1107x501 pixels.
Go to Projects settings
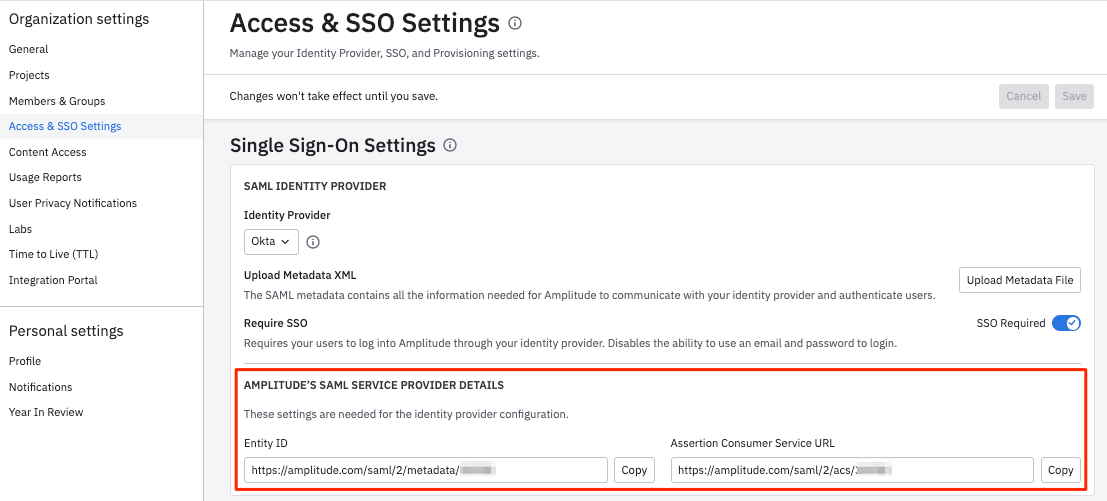tap(29, 75)
